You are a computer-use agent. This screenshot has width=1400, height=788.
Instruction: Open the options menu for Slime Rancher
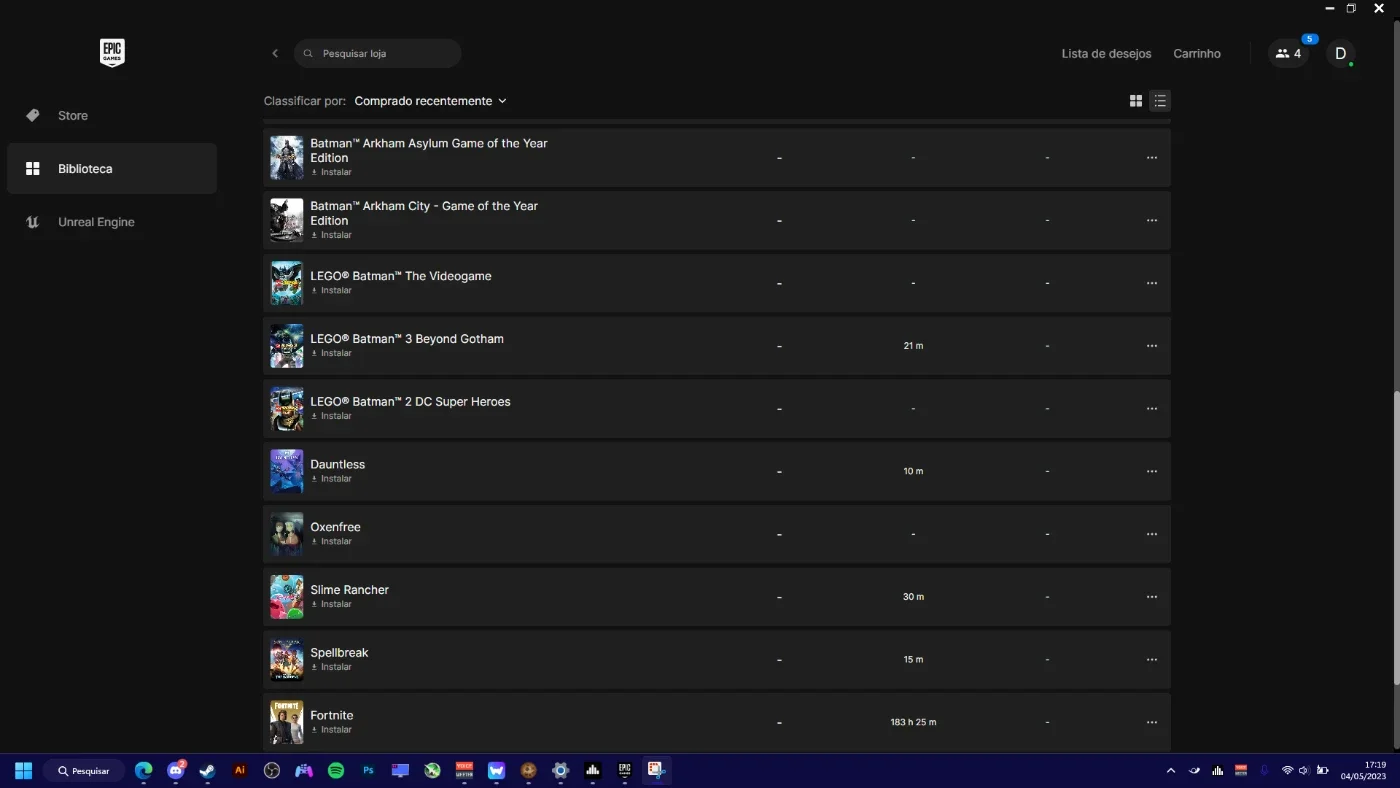1152,597
